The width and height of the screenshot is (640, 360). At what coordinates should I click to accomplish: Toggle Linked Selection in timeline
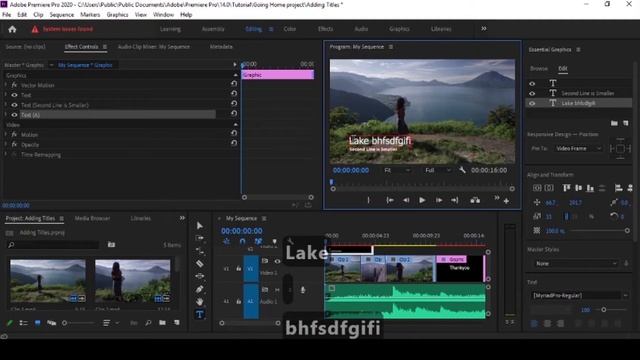258,241
